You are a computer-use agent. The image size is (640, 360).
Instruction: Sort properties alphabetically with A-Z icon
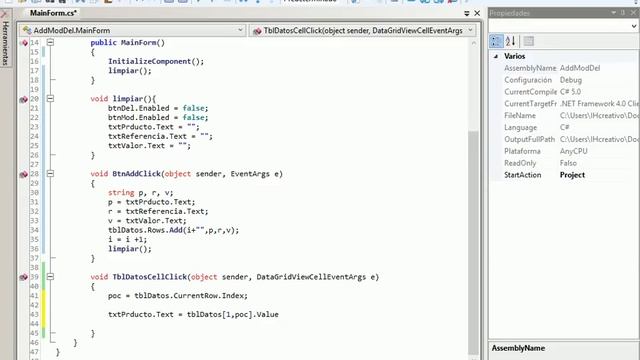511,41
